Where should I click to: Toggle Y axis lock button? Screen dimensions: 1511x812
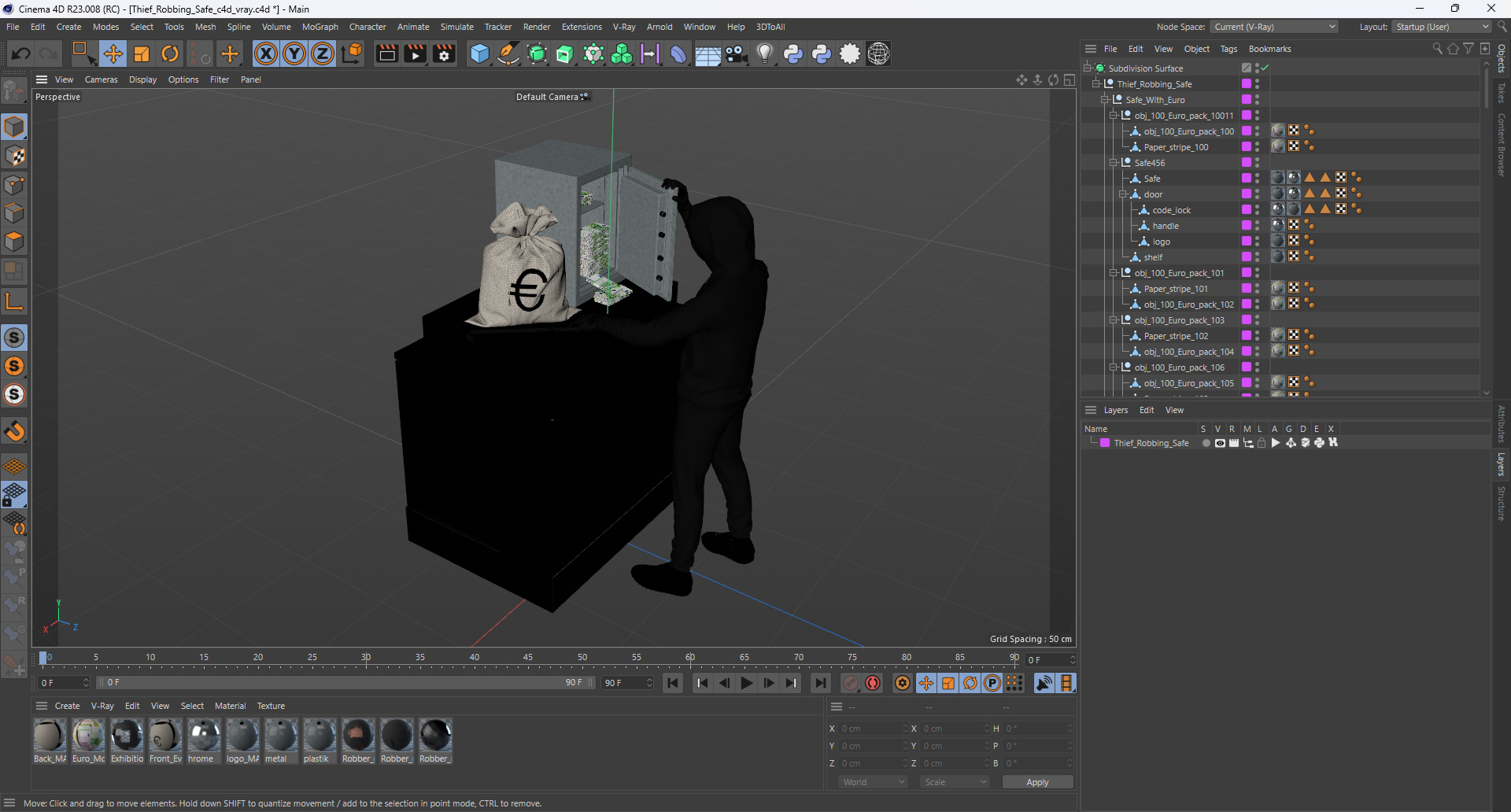(x=294, y=54)
